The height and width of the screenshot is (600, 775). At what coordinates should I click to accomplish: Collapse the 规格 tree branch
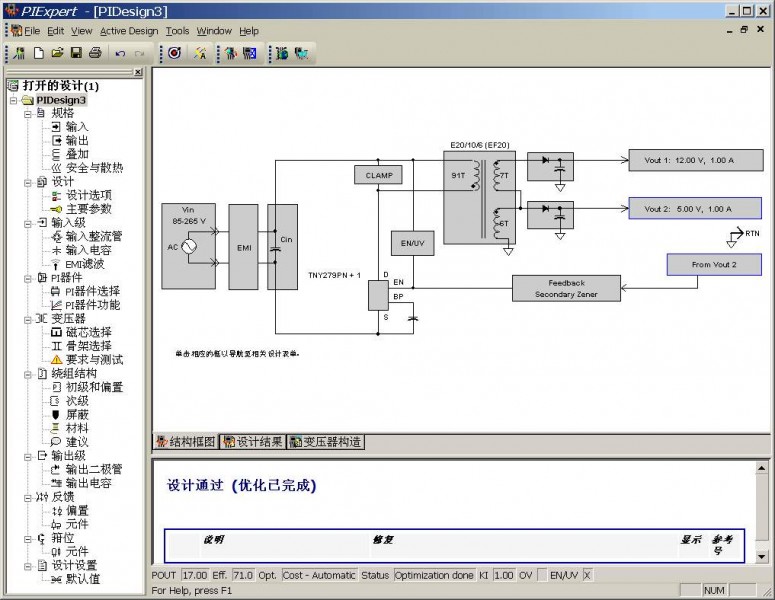pos(28,113)
